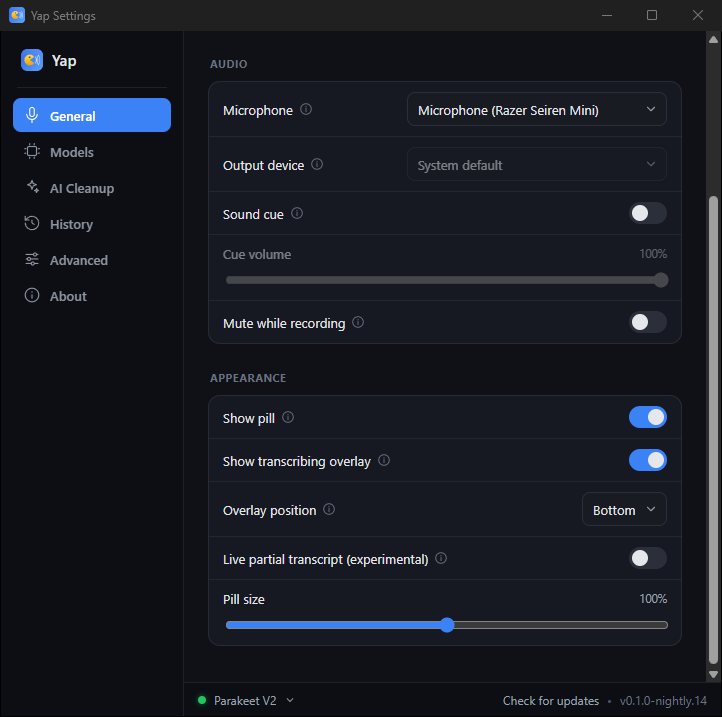
Task: Click info icon next to Output device
Action: [x=317, y=164]
